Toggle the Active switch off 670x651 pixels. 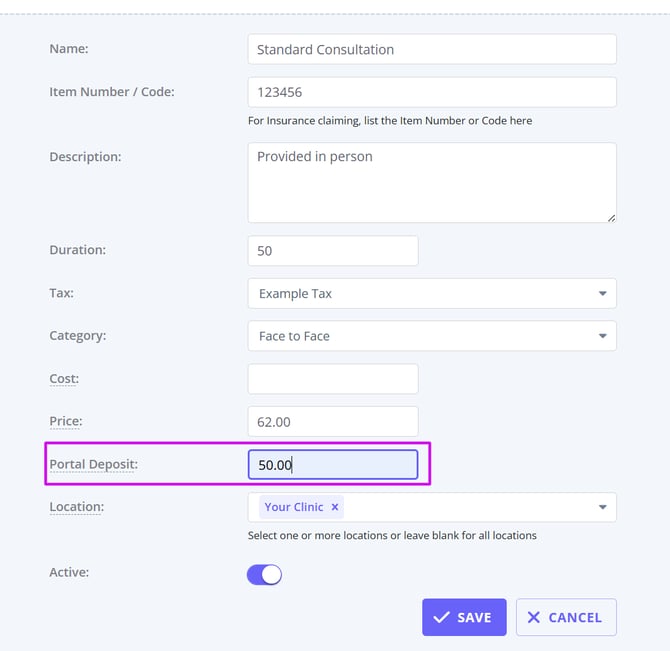tap(264, 574)
